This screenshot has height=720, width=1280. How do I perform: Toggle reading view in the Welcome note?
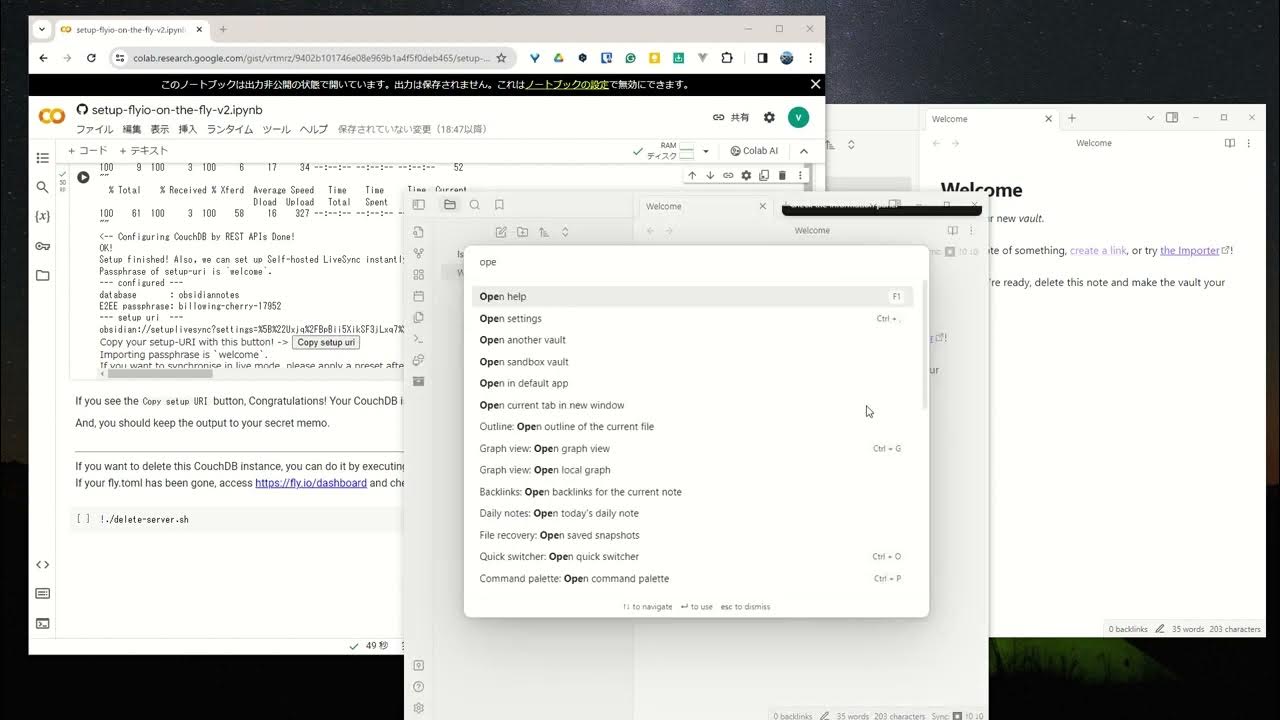coord(952,230)
